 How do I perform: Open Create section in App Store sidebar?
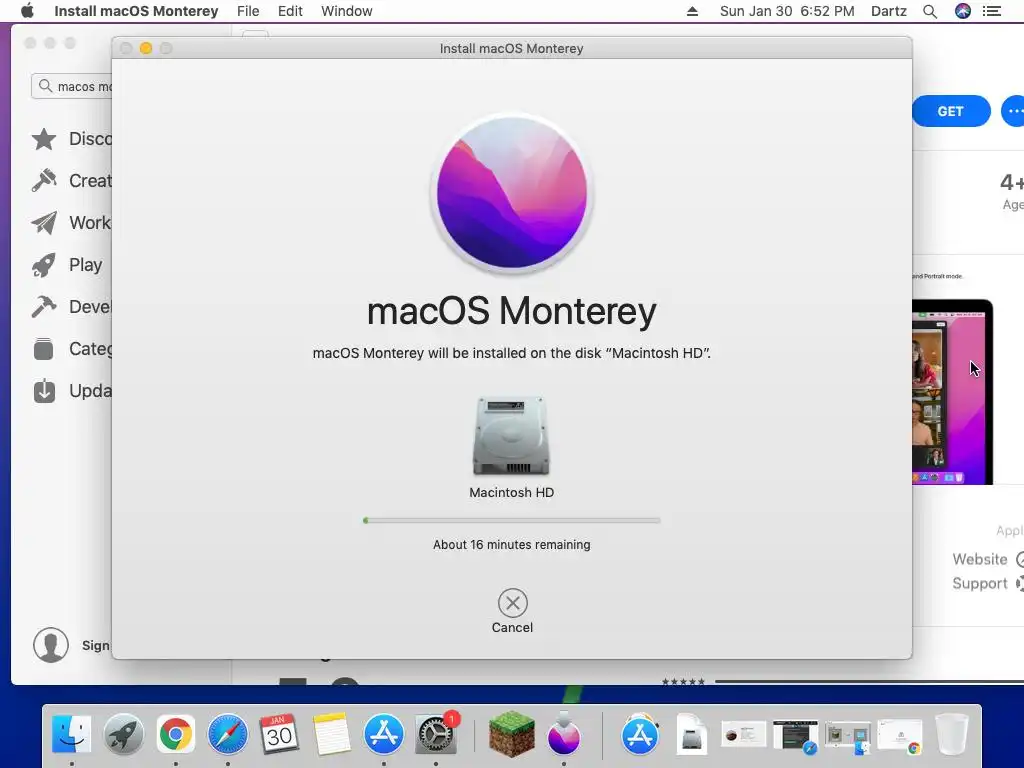pos(72,181)
